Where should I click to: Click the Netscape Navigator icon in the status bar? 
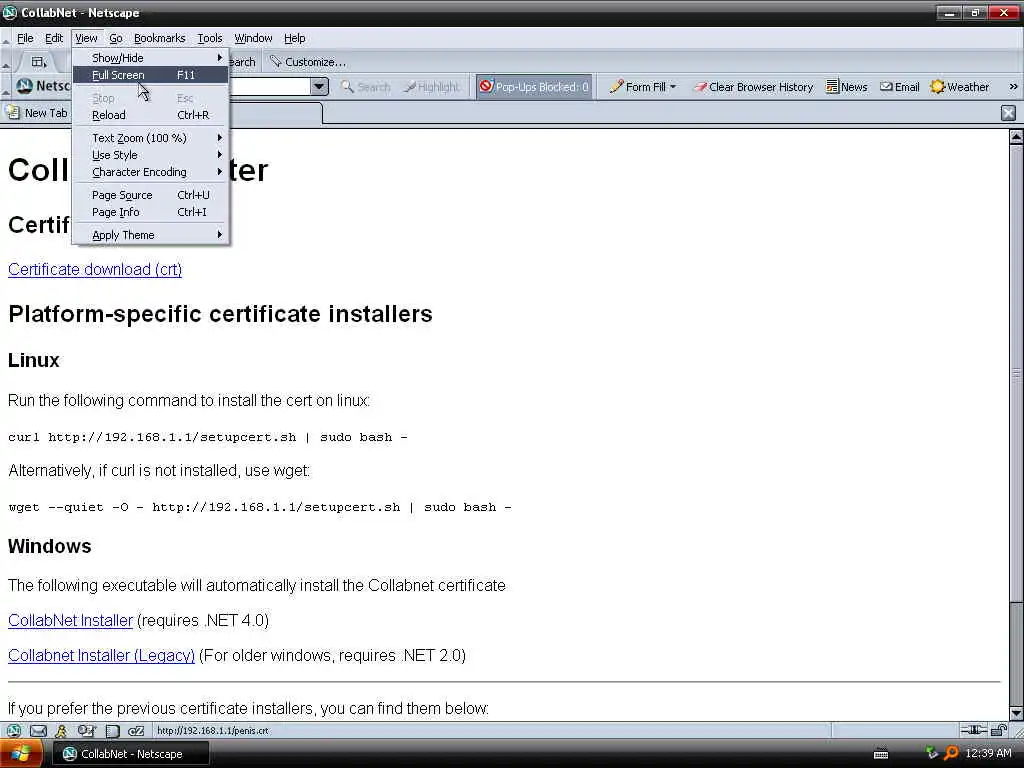pyautogui.click(x=14, y=731)
